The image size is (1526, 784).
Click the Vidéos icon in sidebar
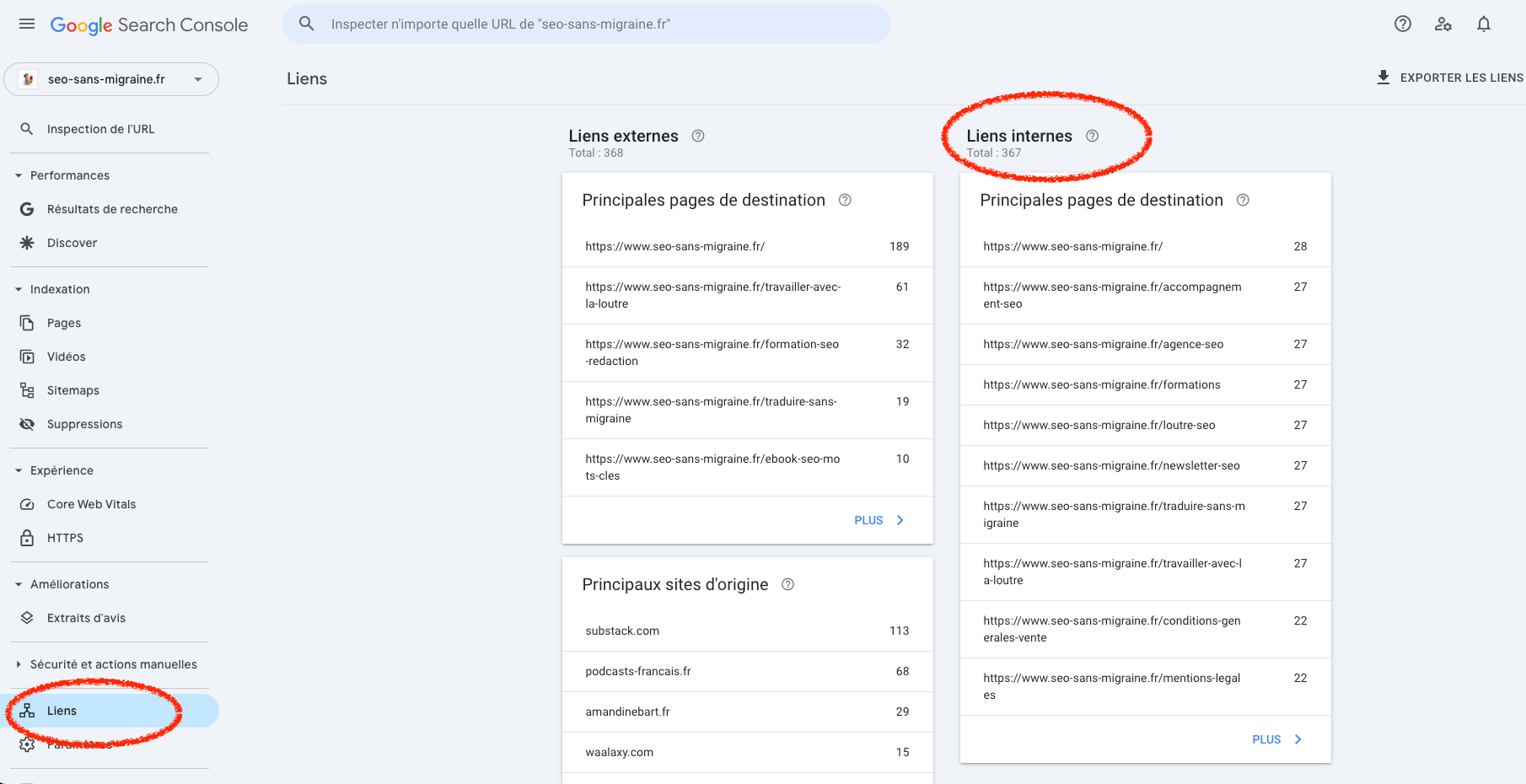tap(27, 357)
